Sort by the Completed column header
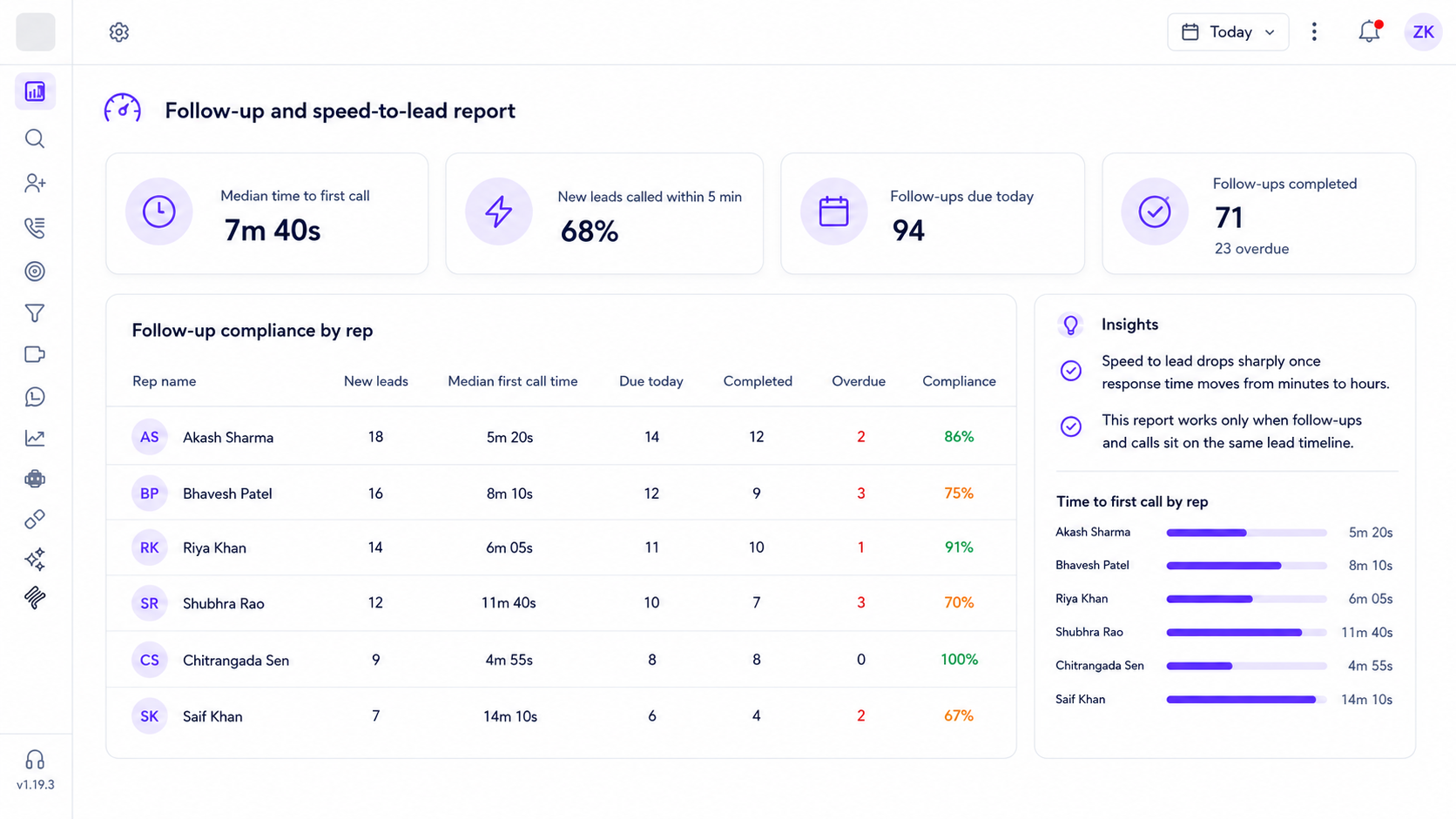Viewport: 1456px width, 819px height. click(758, 381)
